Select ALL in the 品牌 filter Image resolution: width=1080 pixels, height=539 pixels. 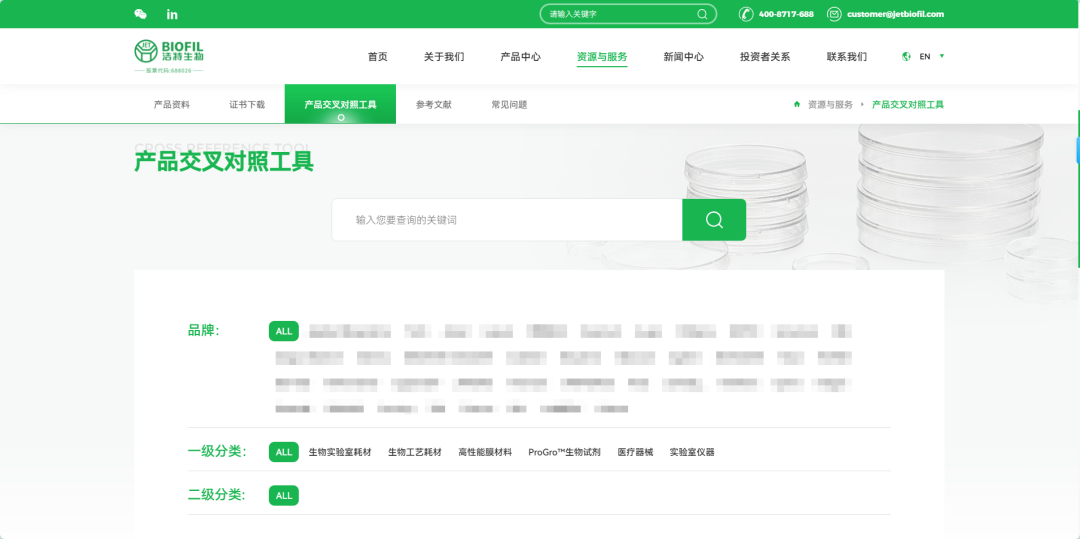point(284,331)
